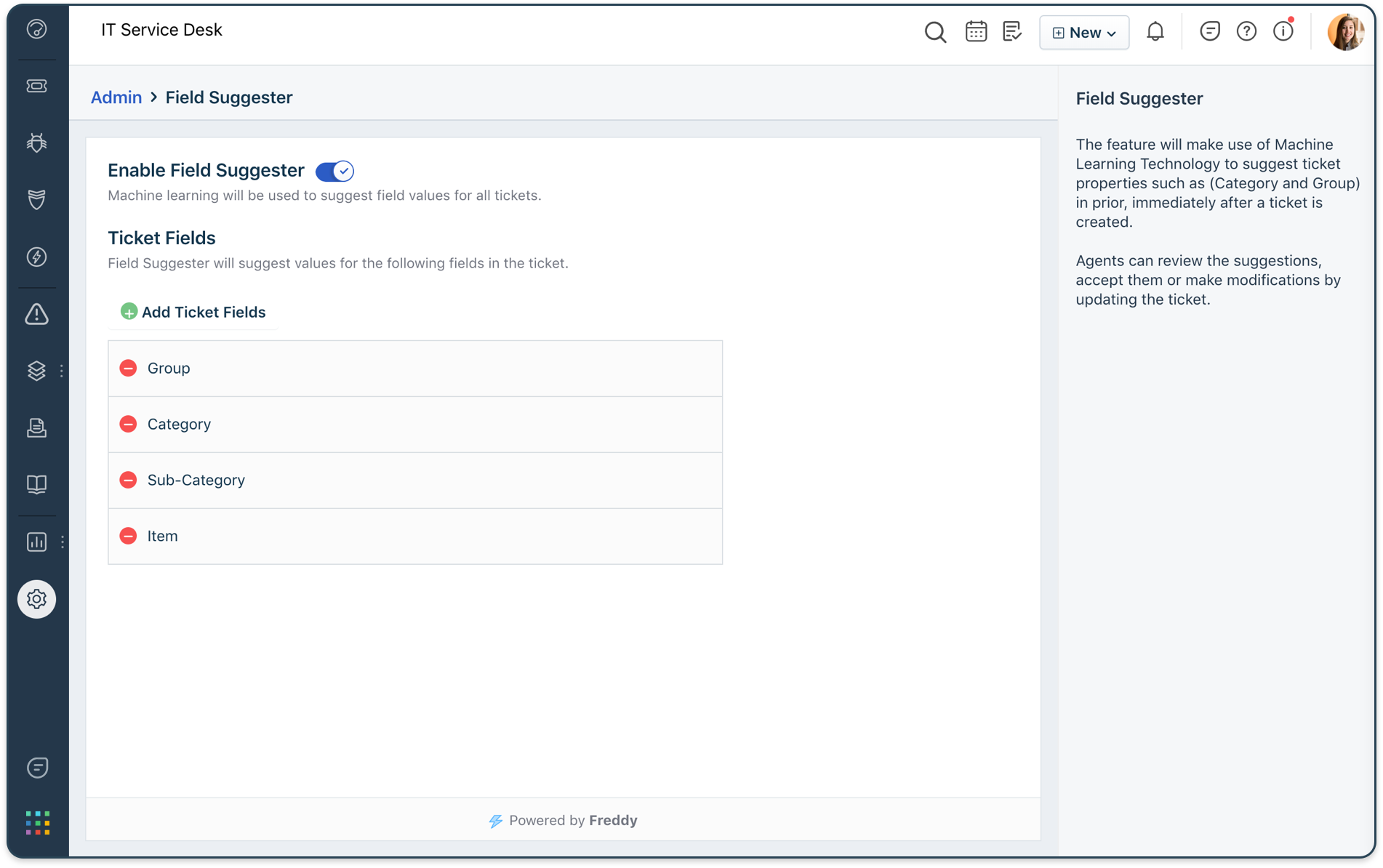Click the search magnifier icon
Viewport: 1383px width, 868px height.
935,32
